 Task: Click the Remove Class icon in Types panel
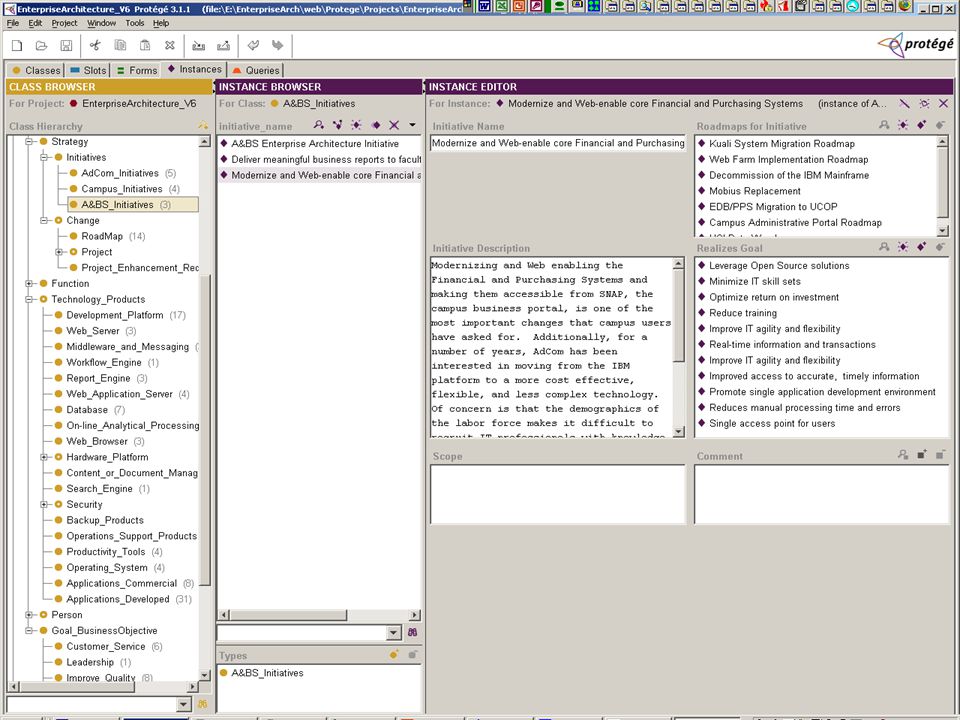(x=413, y=654)
